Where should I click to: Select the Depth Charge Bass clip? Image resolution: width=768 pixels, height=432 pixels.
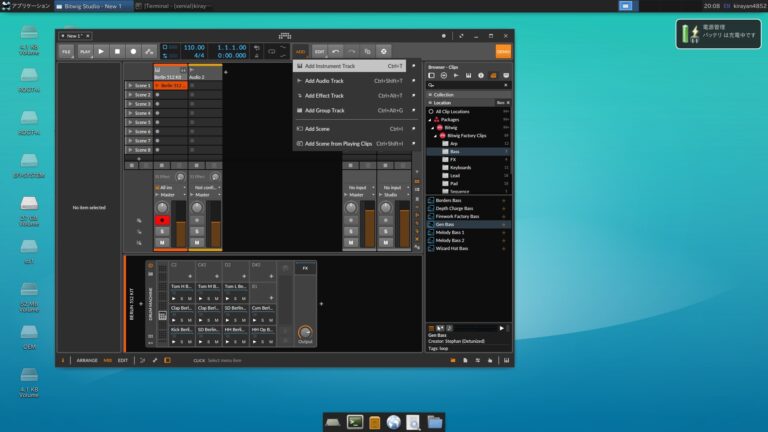tap(469, 208)
